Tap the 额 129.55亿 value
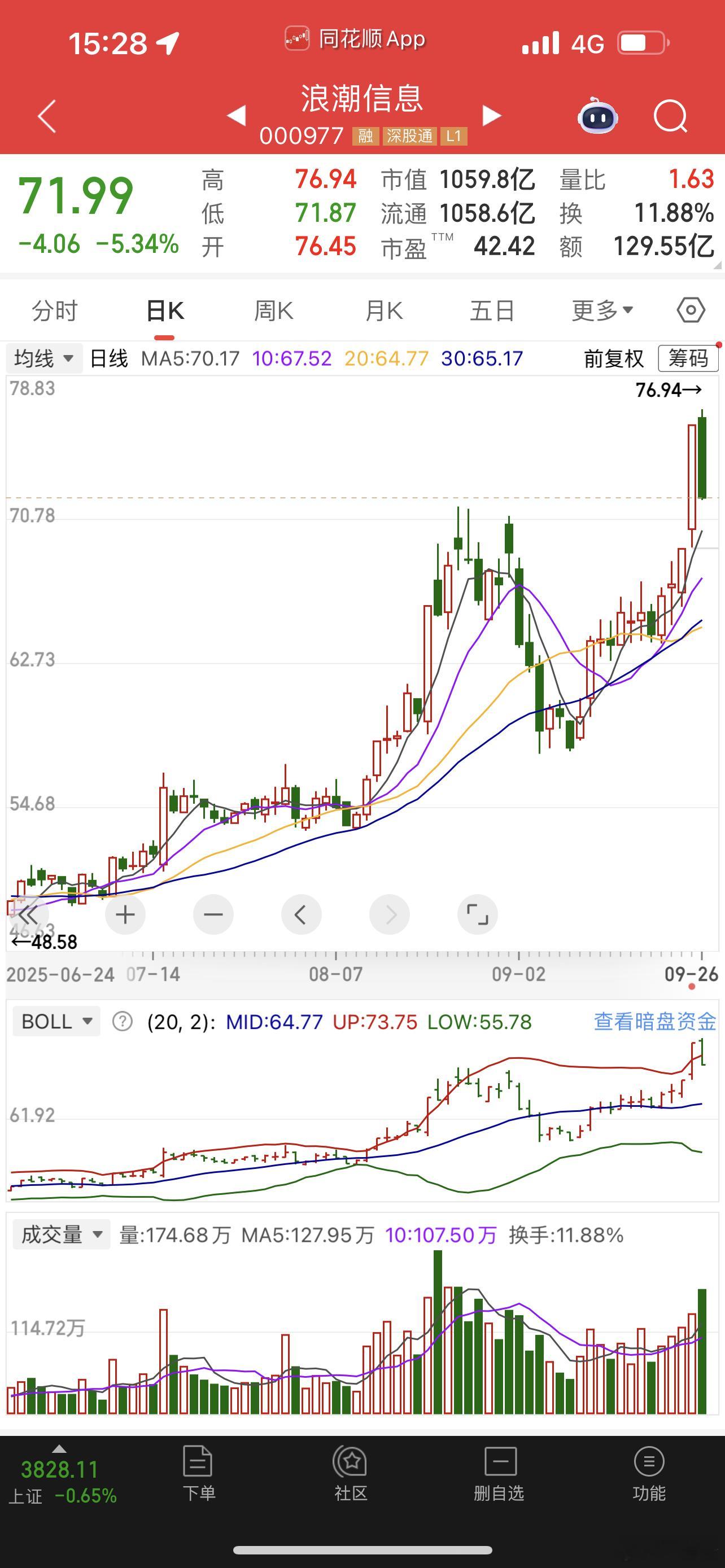The height and width of the screenshot is (1568, 725). pos(663,246)
